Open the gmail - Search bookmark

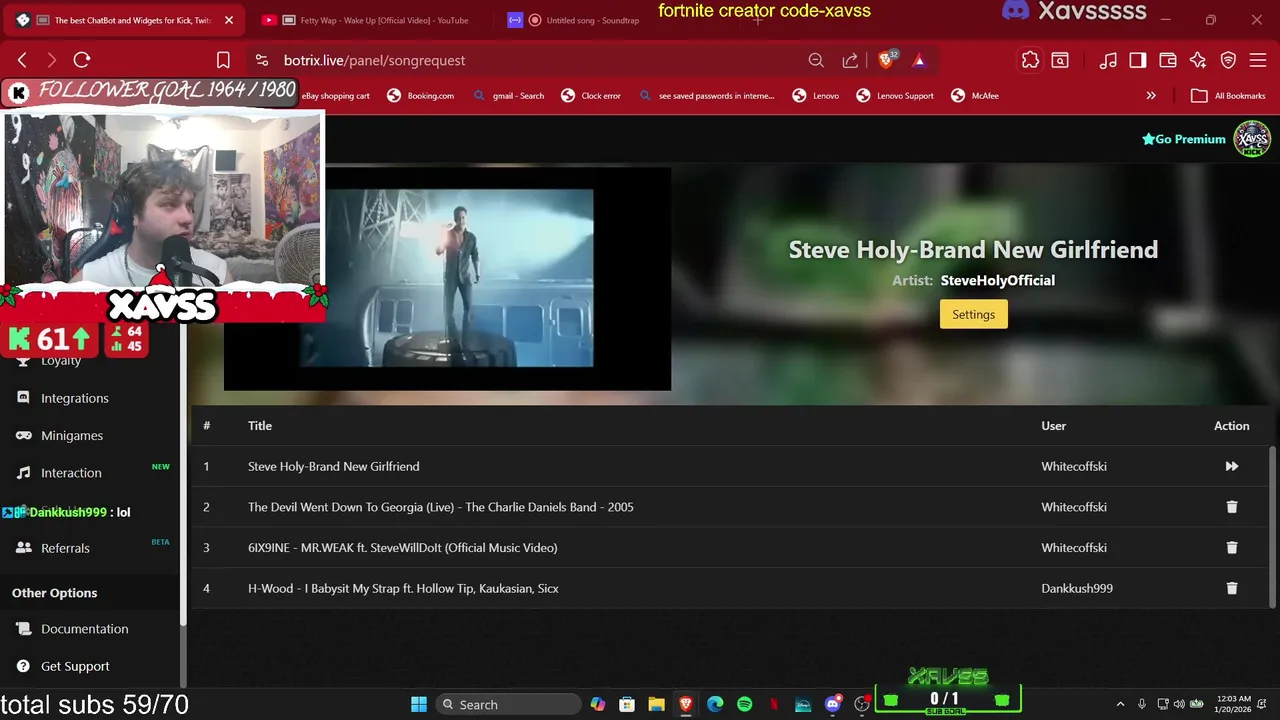[x=508, y=96]
